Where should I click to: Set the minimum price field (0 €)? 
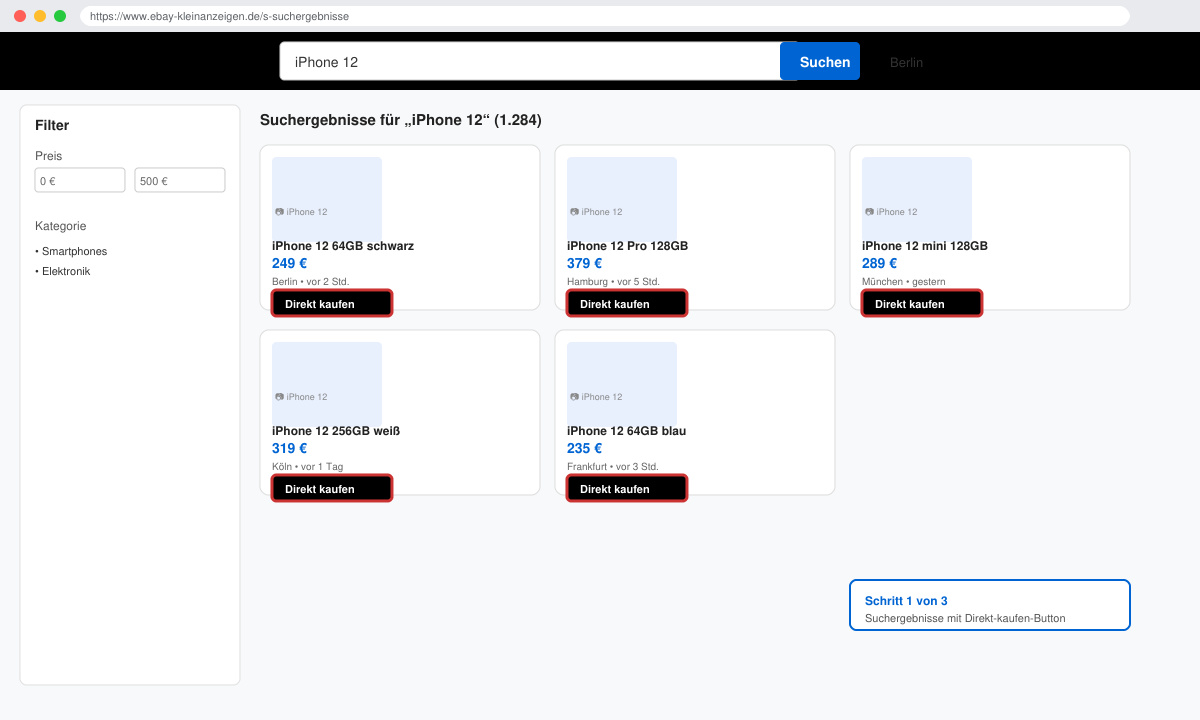(x=80, y=181)
